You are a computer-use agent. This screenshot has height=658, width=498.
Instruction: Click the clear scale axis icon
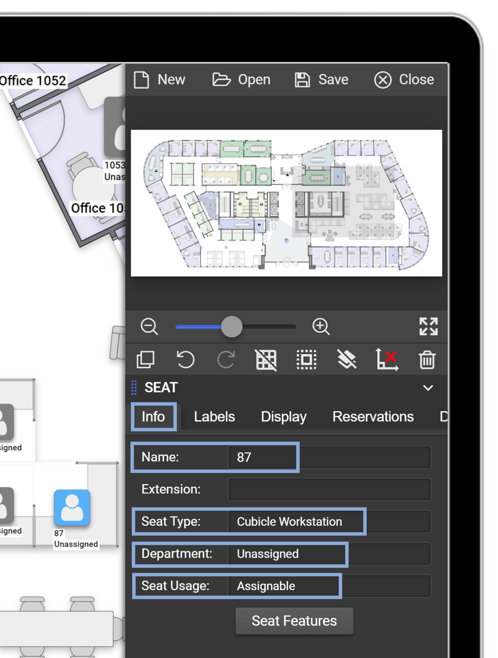pyautogui.click(x=387, y=360)
